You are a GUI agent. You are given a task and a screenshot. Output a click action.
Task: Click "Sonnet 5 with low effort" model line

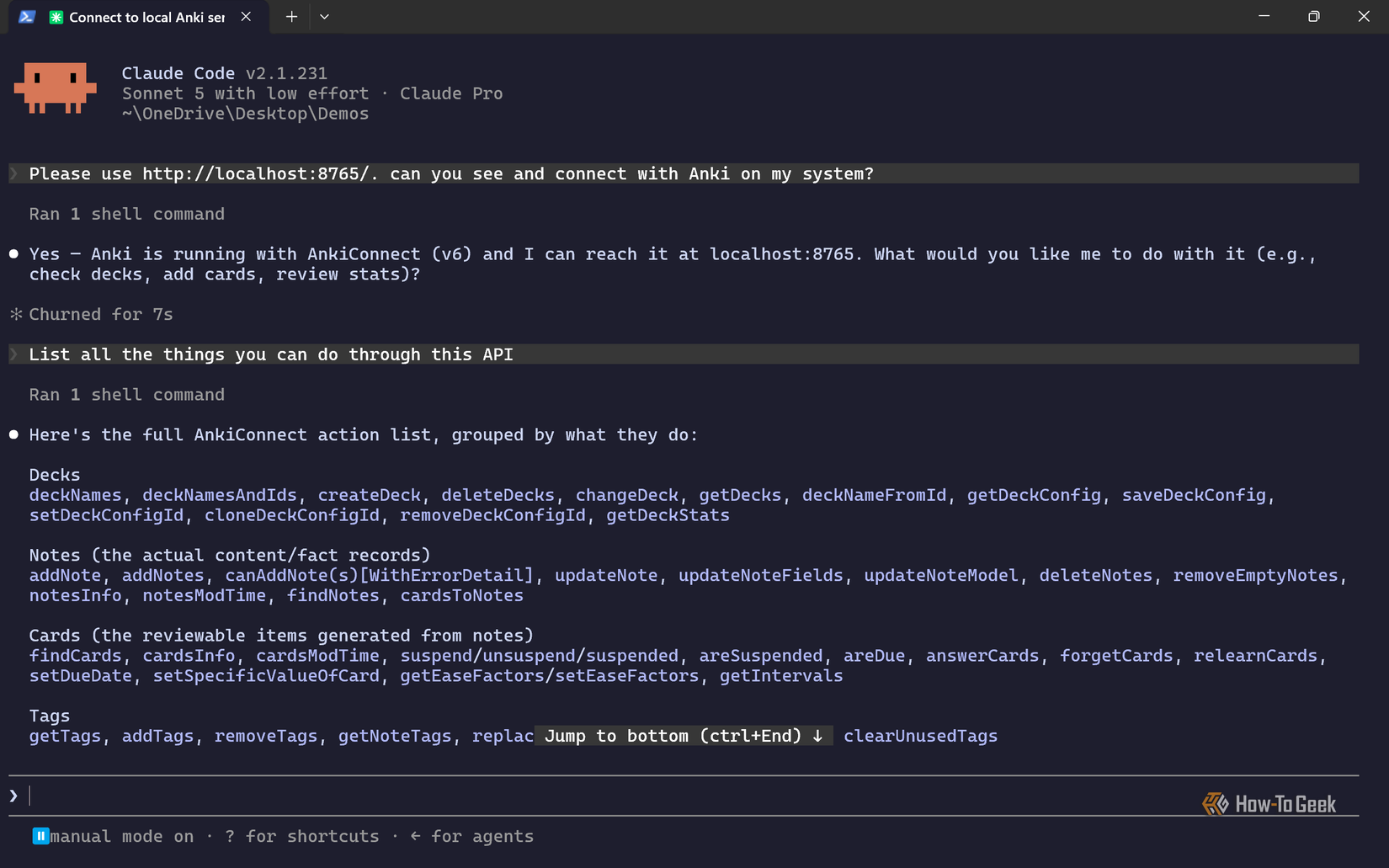click(x=246, y=93)
